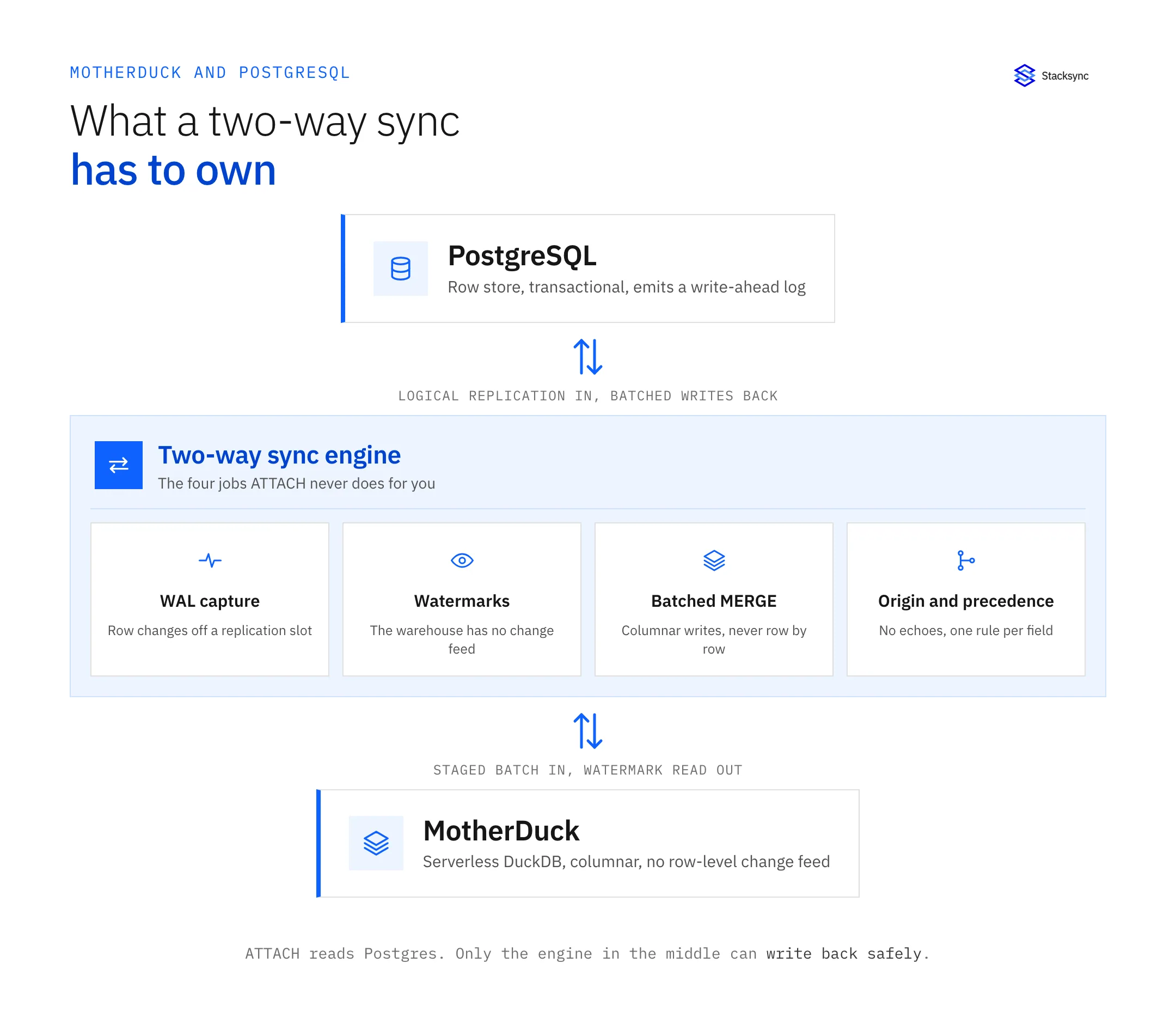This screenshot has width=1176, height=1024.
Task: Click 'Row store, transactional, emits a write-ahead log'
Action: coord(627,287)
